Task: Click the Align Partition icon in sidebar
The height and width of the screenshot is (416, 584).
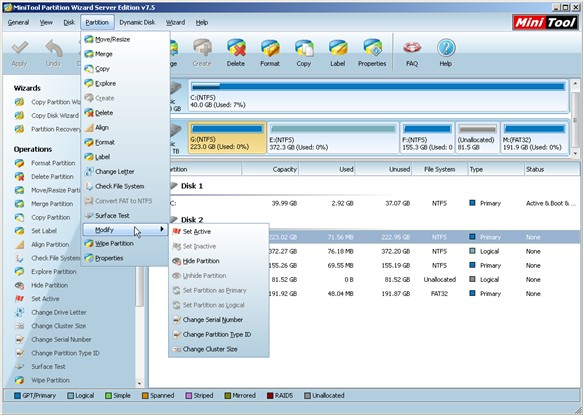Action: [x=19, y=245]
